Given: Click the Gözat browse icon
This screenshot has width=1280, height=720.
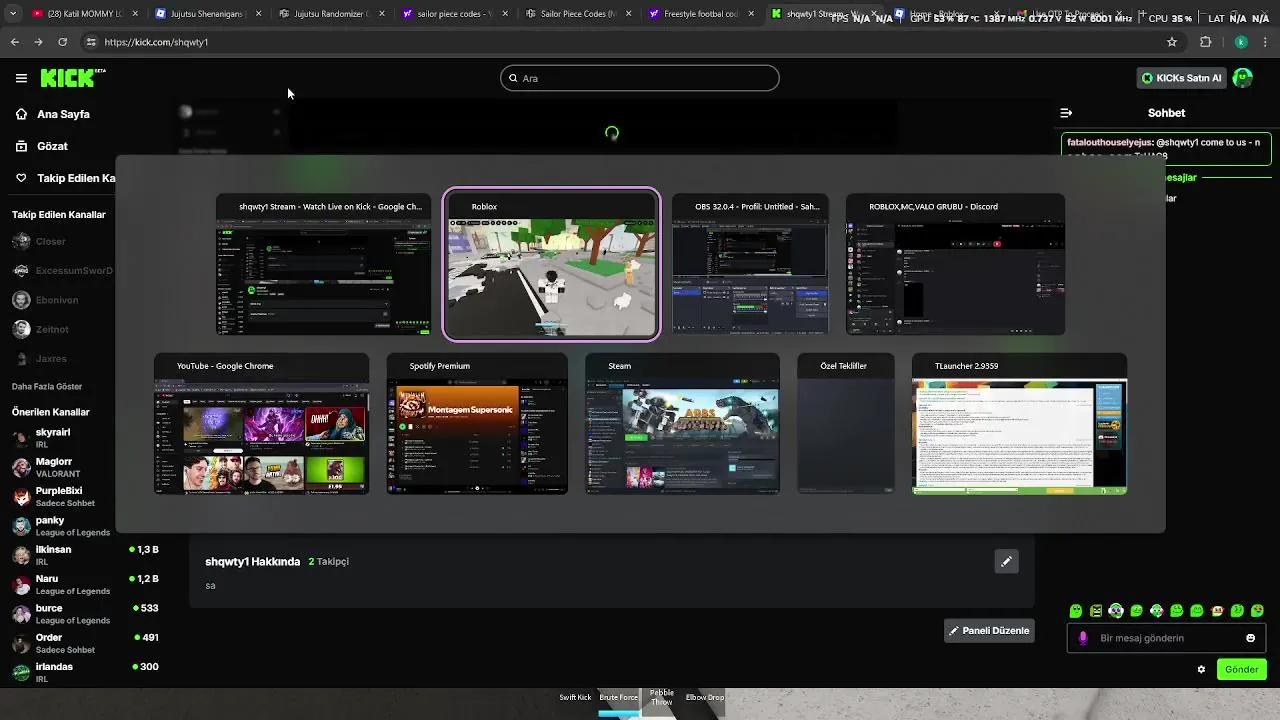Looking at the screenshot, I should (21, 146).
